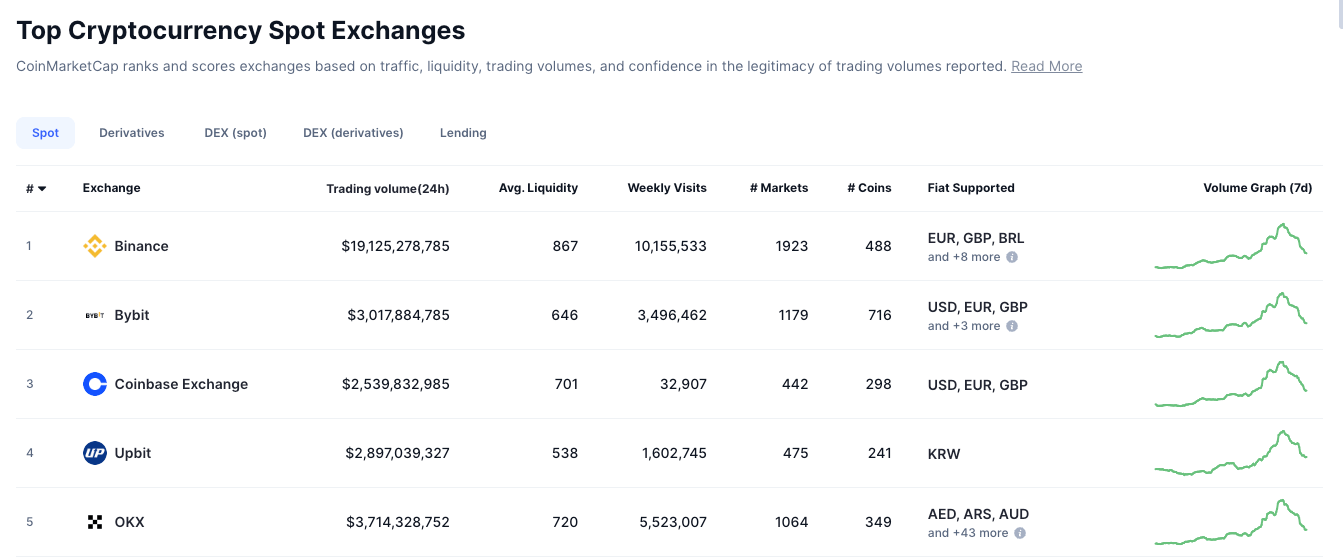Viewport: 1343px width, 560px height.
Task: Sort table by Avg. Liquidity header
Action: (538, 188)
